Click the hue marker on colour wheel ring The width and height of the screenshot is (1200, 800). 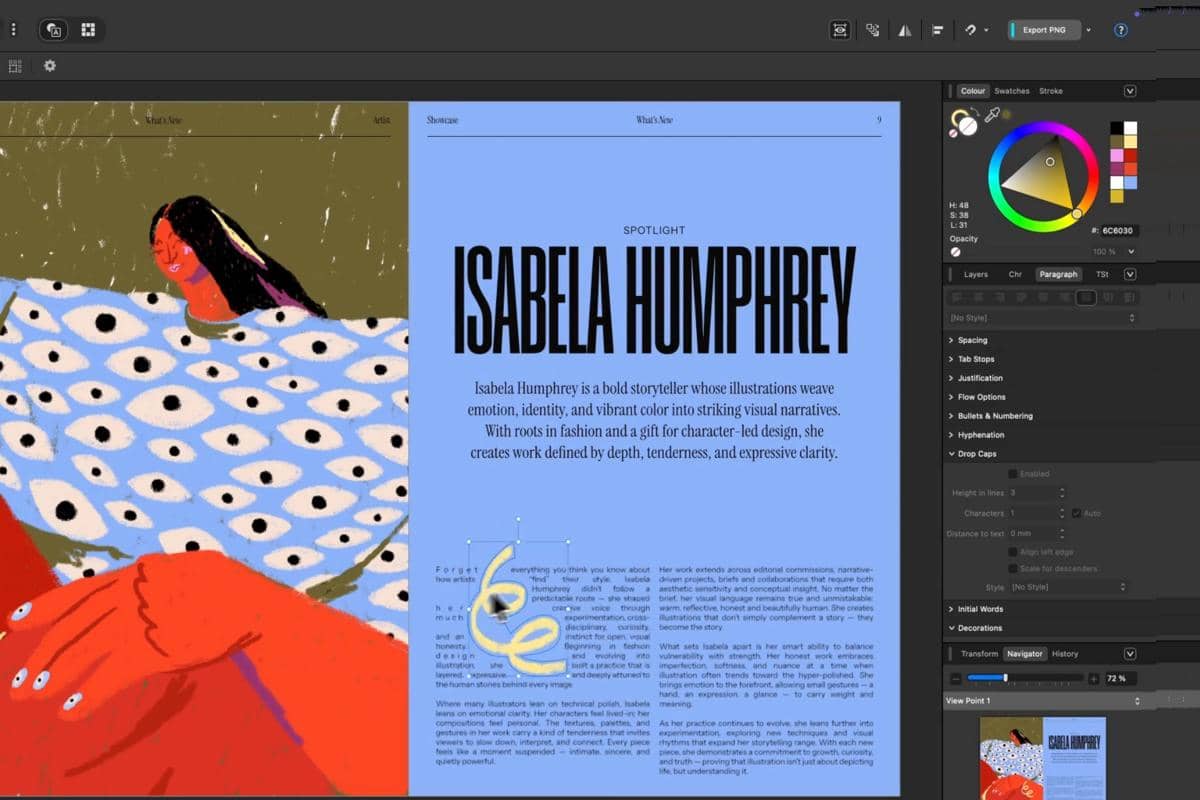[1077, 213]
